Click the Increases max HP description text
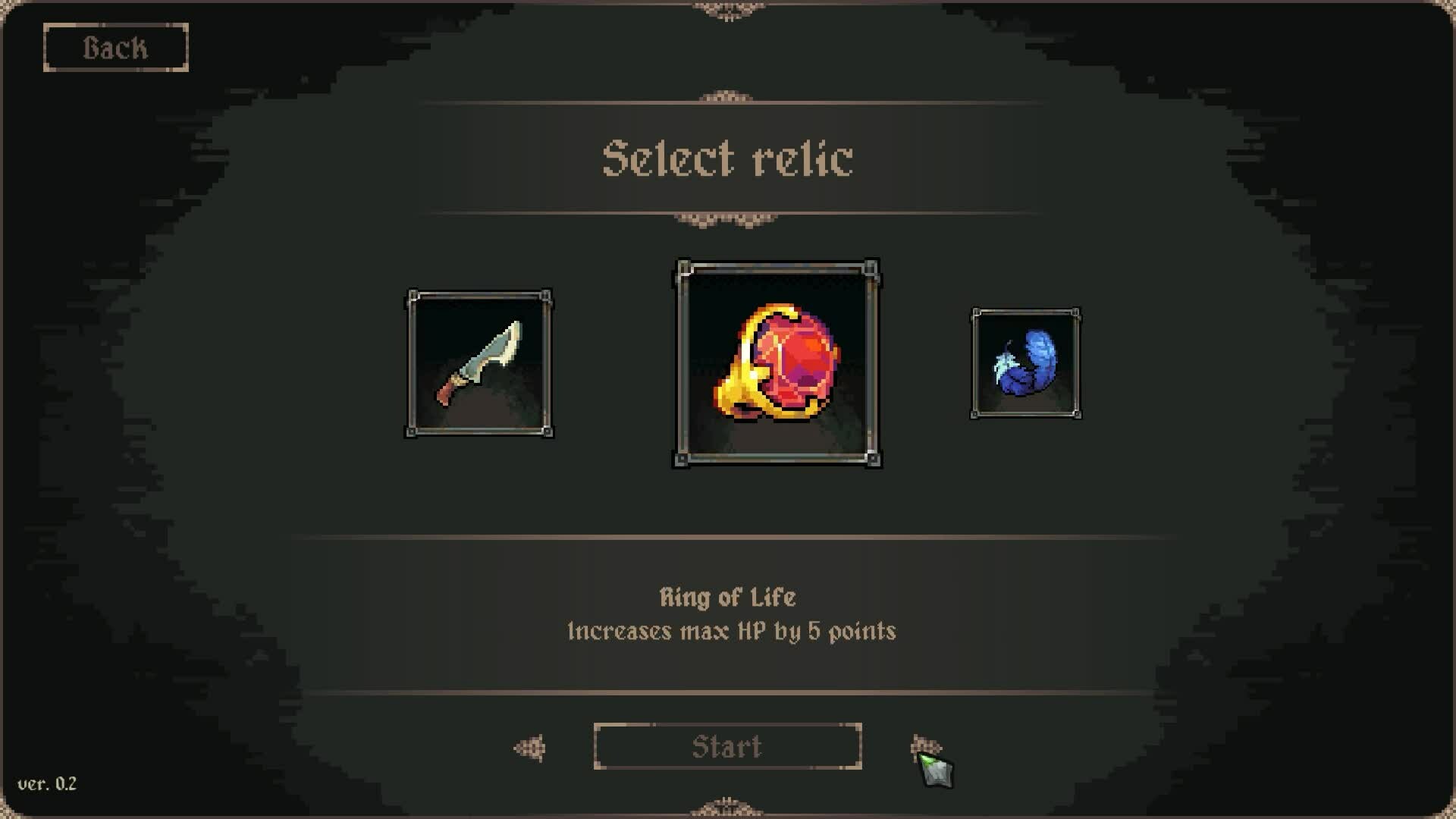1456x819 pixels. [731, 632]
